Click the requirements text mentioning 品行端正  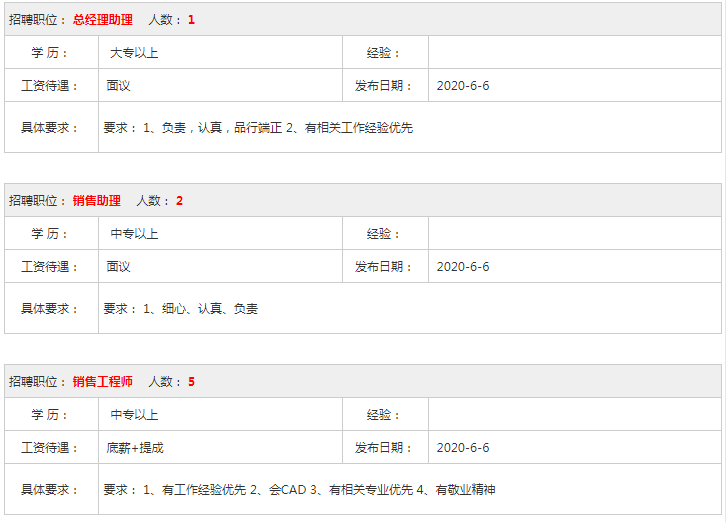click(x=258, y=128)
